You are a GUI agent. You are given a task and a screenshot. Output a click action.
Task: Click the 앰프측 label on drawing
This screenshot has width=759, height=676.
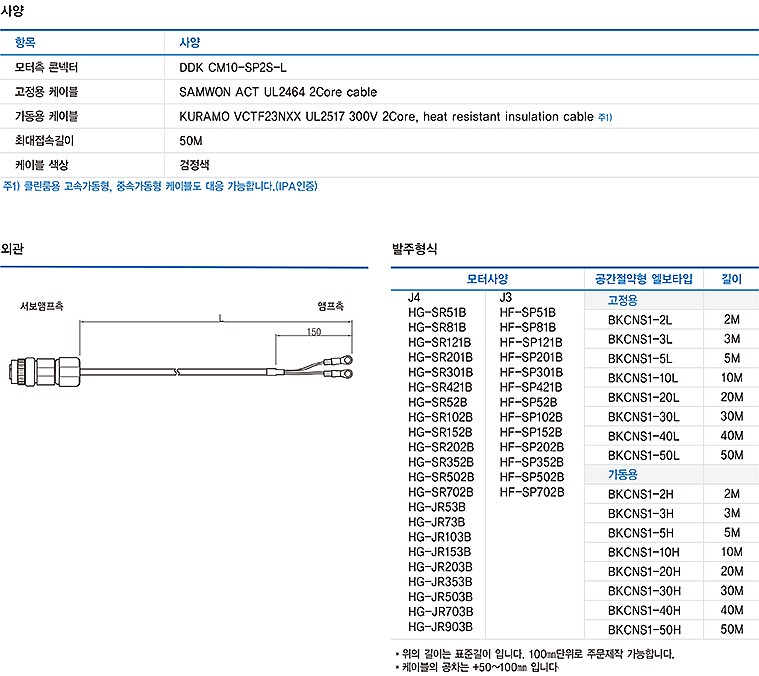point(330,306)
